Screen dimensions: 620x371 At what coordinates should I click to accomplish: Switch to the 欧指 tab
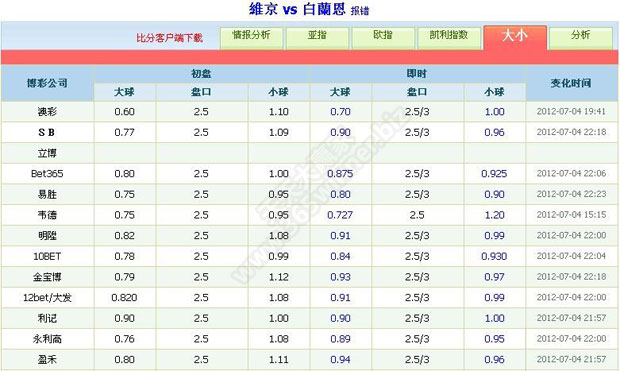pos(383,38)
